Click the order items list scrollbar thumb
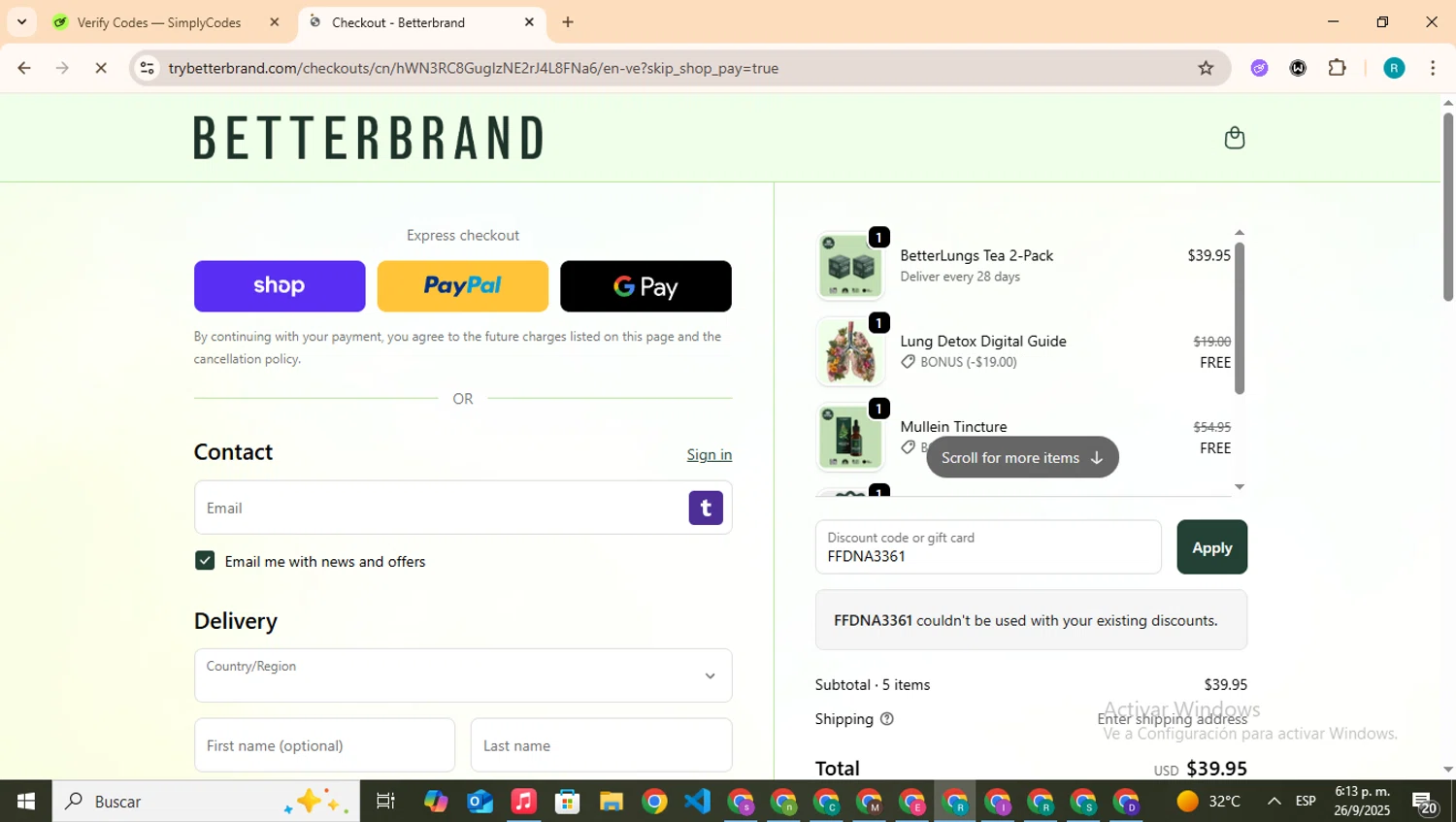Viewport: 1456px width, 822px height. tap(1240, 317)
